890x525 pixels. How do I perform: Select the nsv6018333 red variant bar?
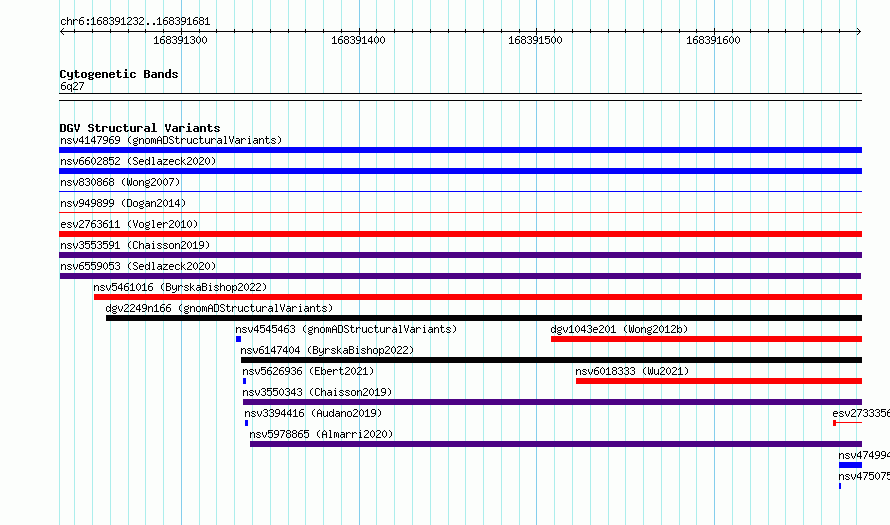pyautogui.click(x=719, y=381)
